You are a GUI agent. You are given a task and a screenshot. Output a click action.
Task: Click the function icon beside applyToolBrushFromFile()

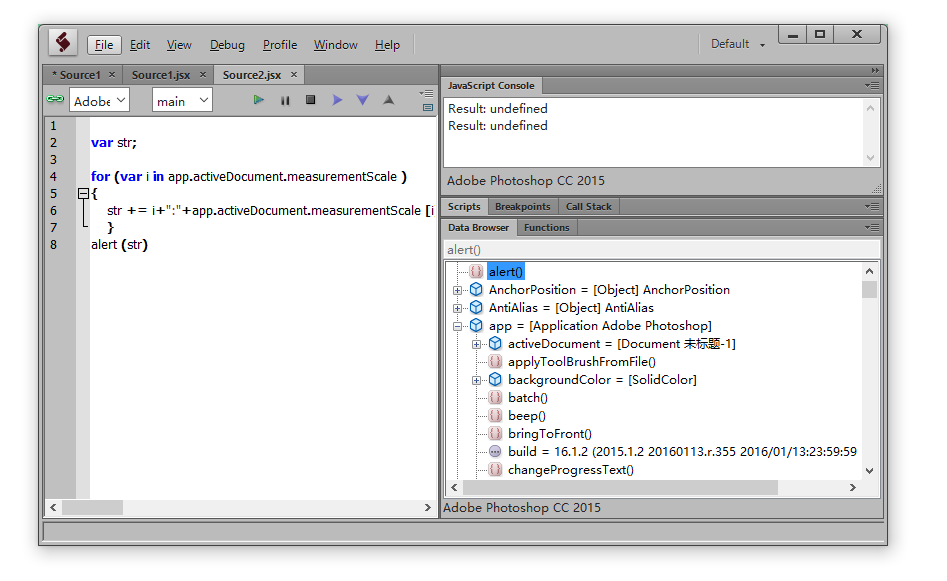pos(495,362)
